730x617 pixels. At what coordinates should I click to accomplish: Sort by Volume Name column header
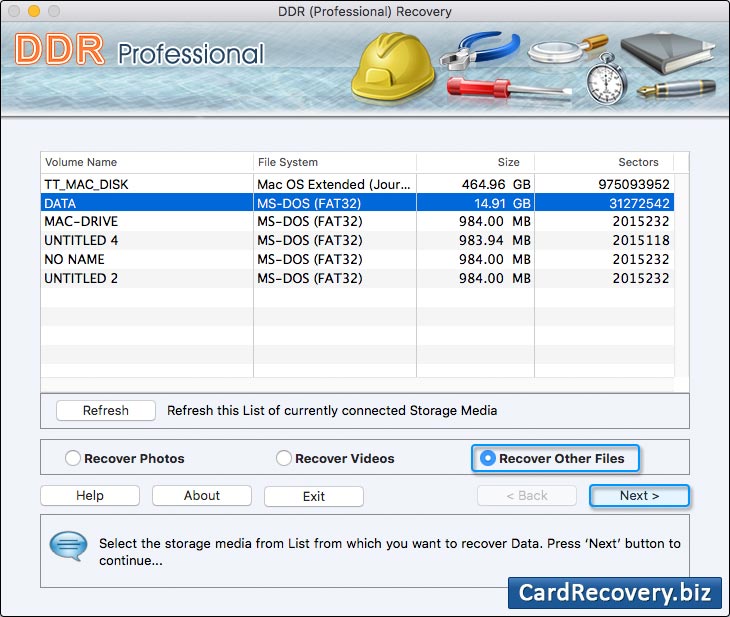coord(147,162)
